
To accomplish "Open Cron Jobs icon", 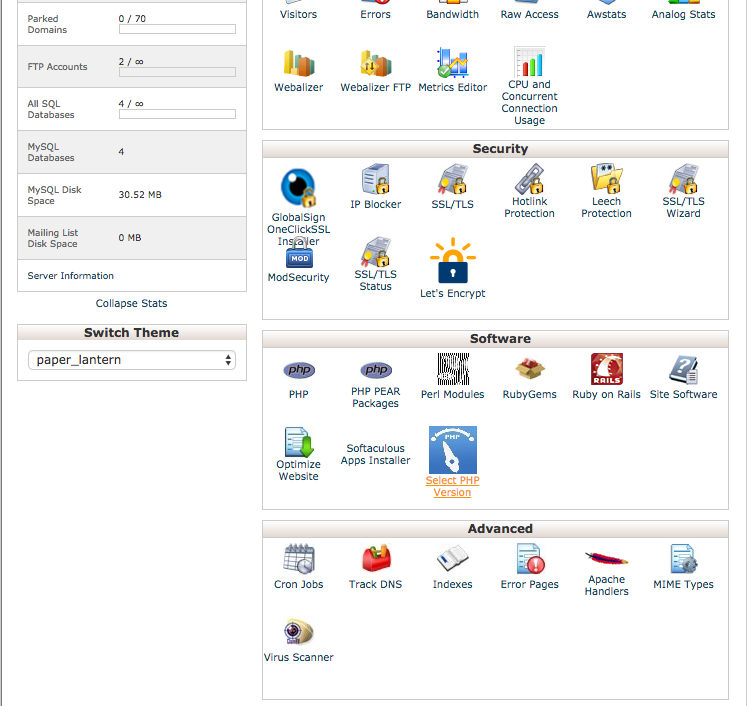I will click(x=299, y=558).
